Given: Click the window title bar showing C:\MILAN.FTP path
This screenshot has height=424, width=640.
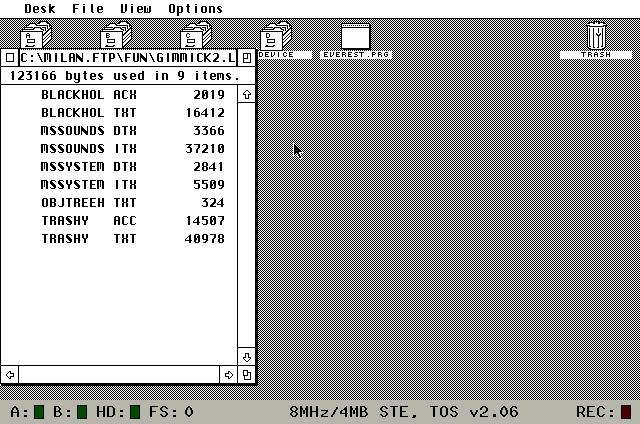Looking at the screenshot, I should [128, 58].
